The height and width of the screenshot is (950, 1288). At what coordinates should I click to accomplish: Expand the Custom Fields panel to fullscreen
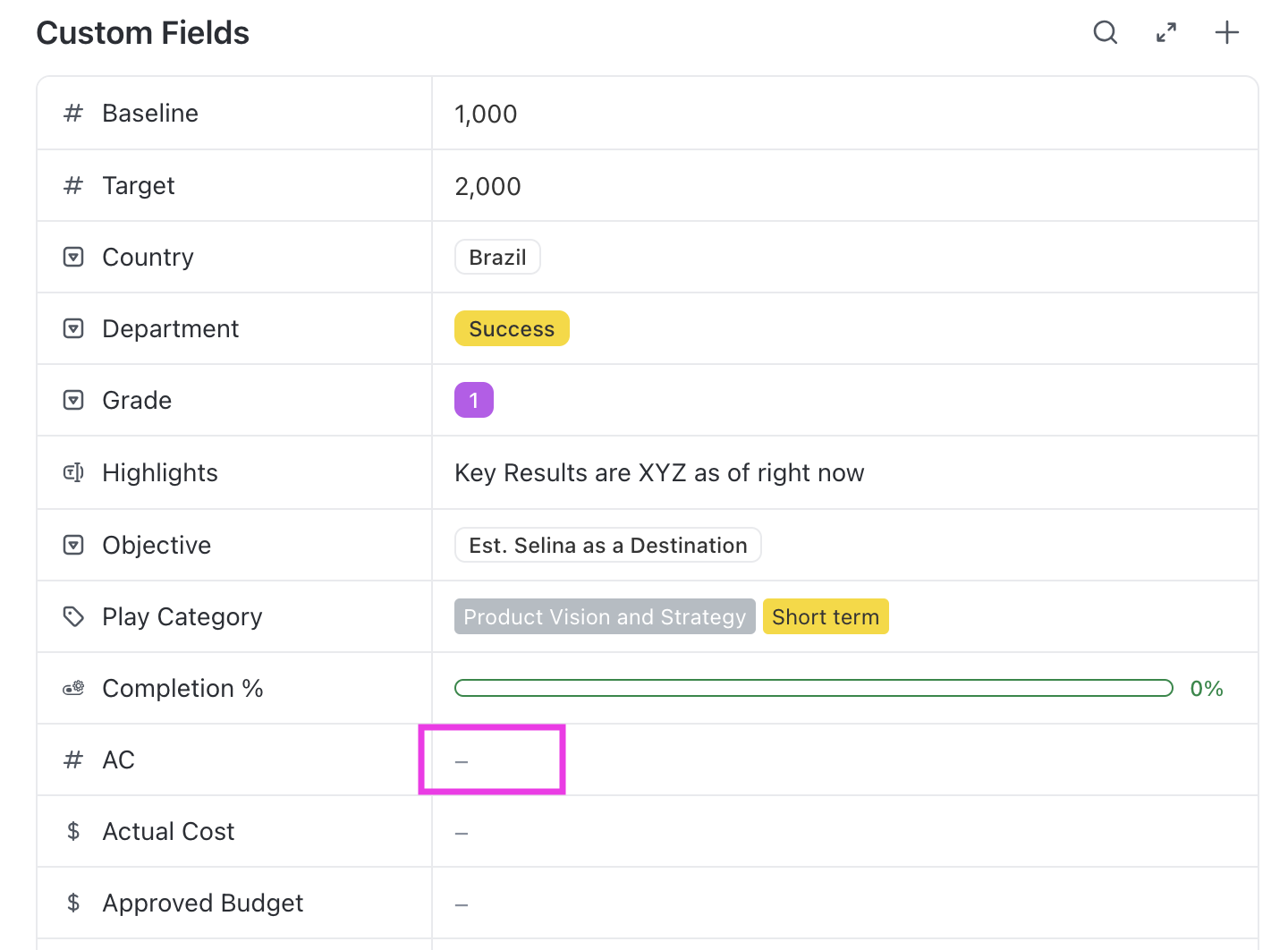click(1166, 33)
